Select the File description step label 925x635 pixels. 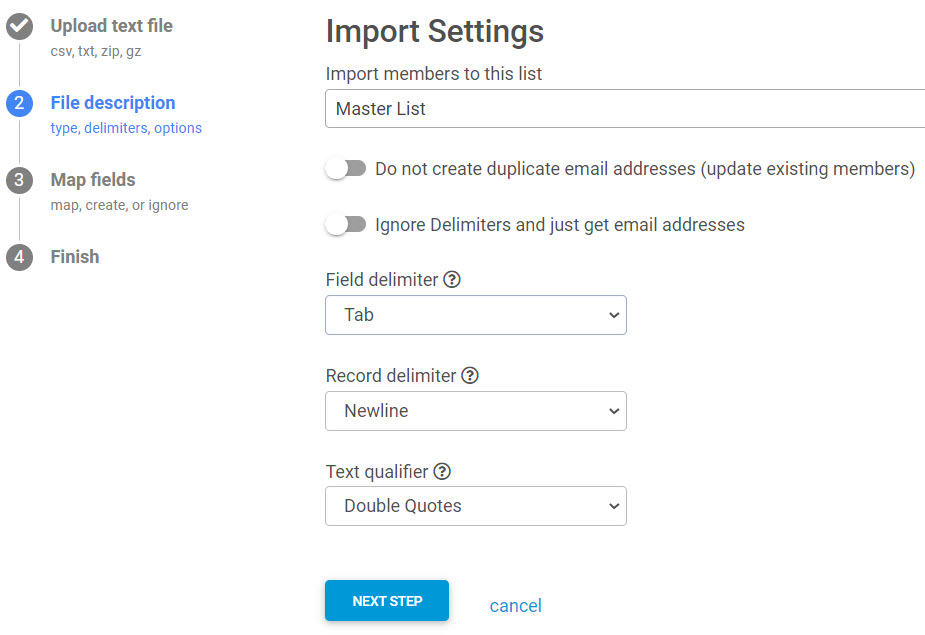pyautogui.click(x=113, y=103)
